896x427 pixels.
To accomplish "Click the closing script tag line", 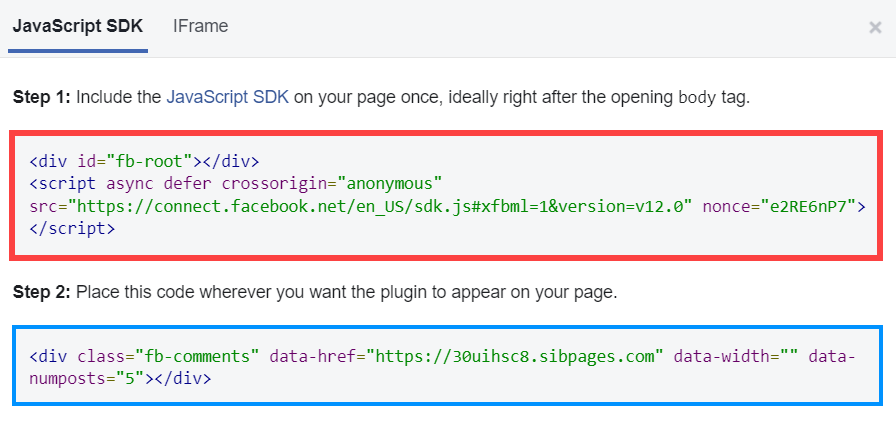I will click(x=72, y=229).
